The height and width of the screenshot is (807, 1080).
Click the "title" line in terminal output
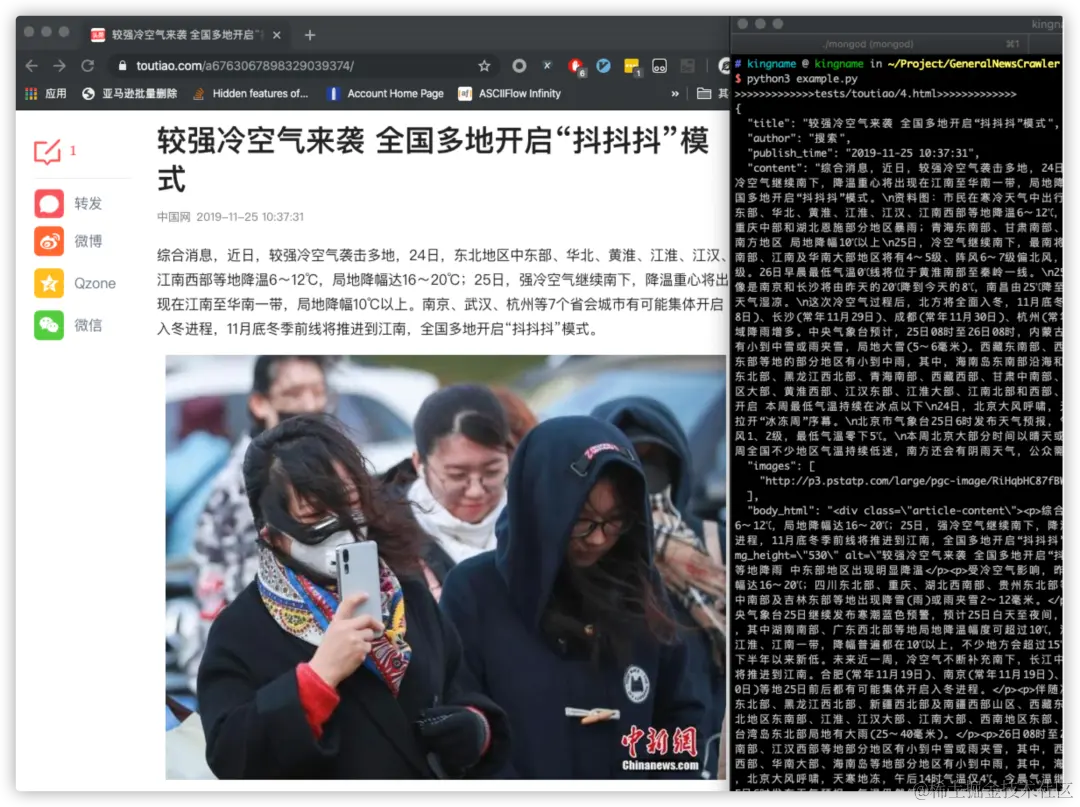[904, 123]
